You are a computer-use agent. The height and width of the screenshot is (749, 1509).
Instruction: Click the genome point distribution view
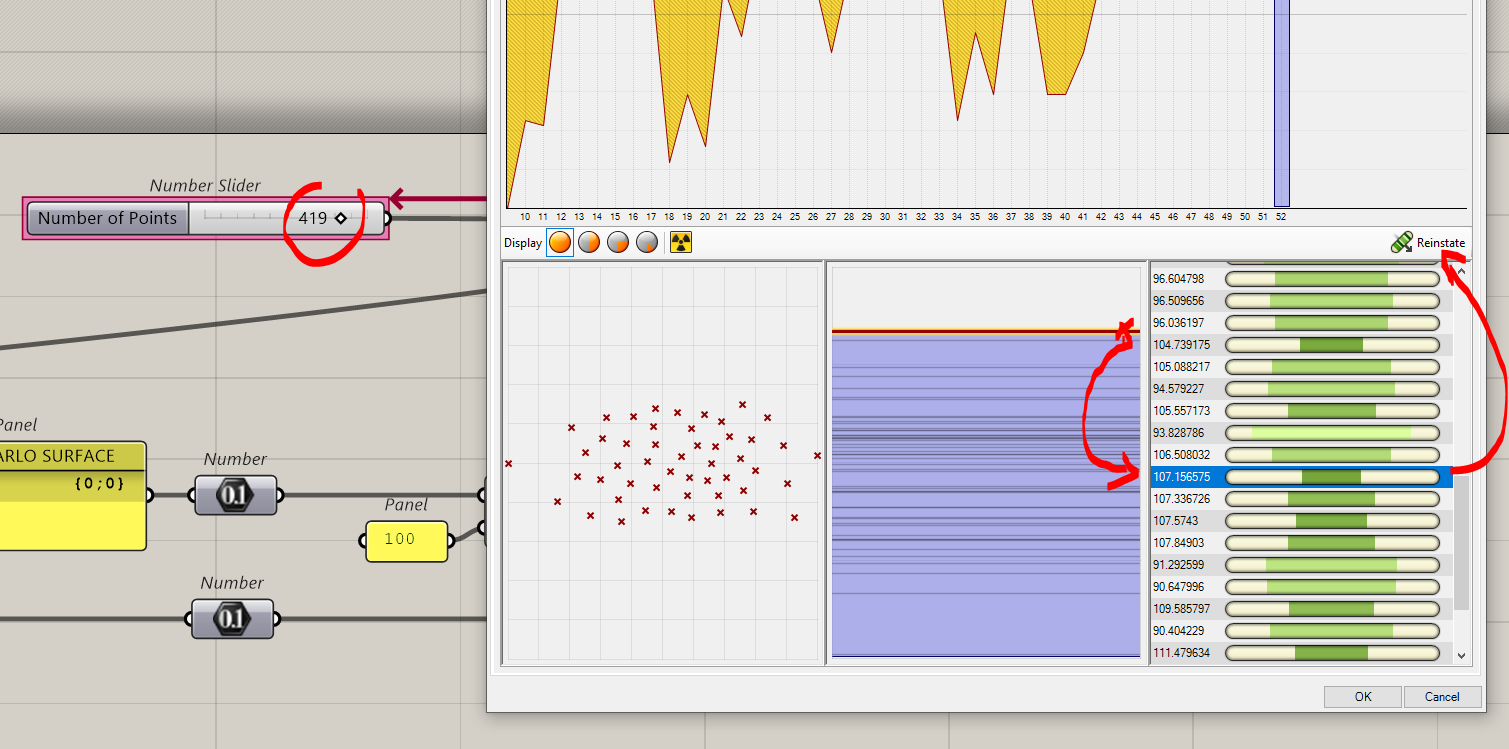[663, 462]
